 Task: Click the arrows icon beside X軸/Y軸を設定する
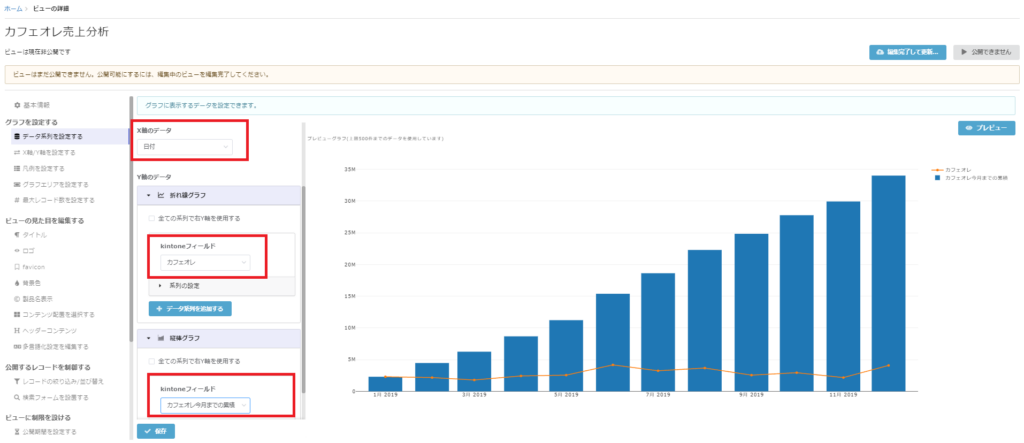pyautogui.click(x=17, y=152)
